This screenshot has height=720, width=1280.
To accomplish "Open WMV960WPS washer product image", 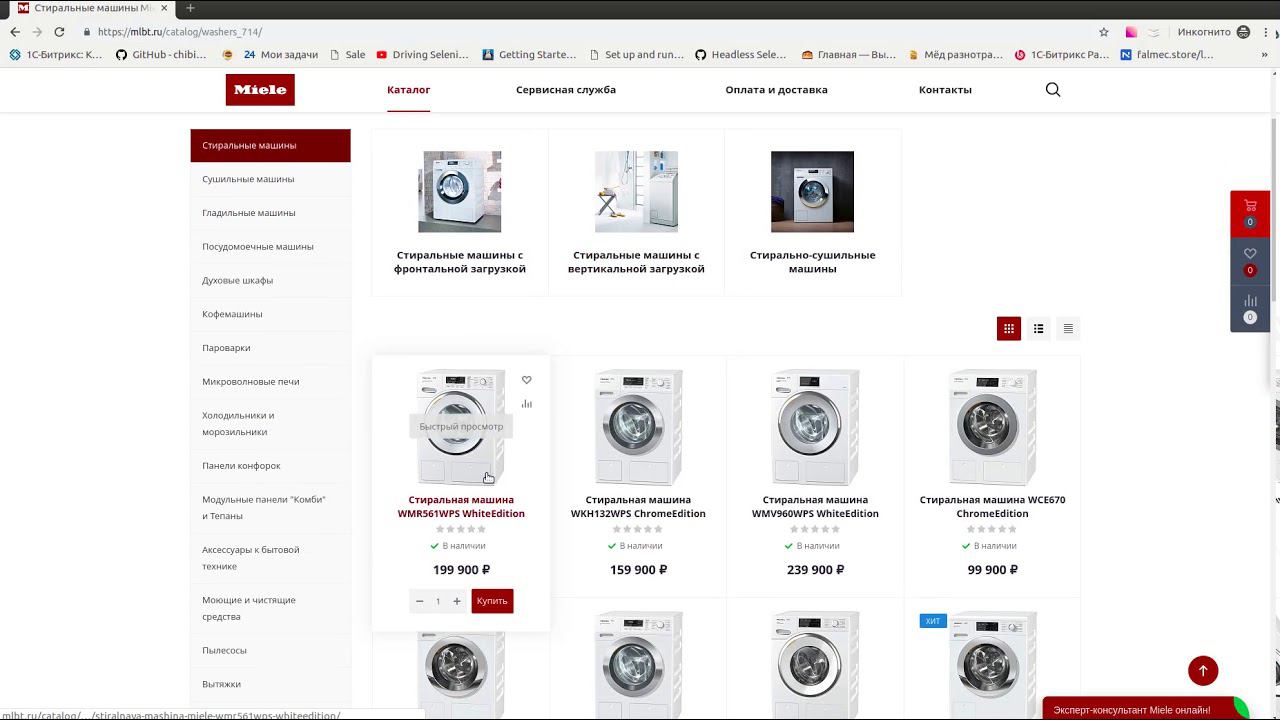I will tap(815, 427).
